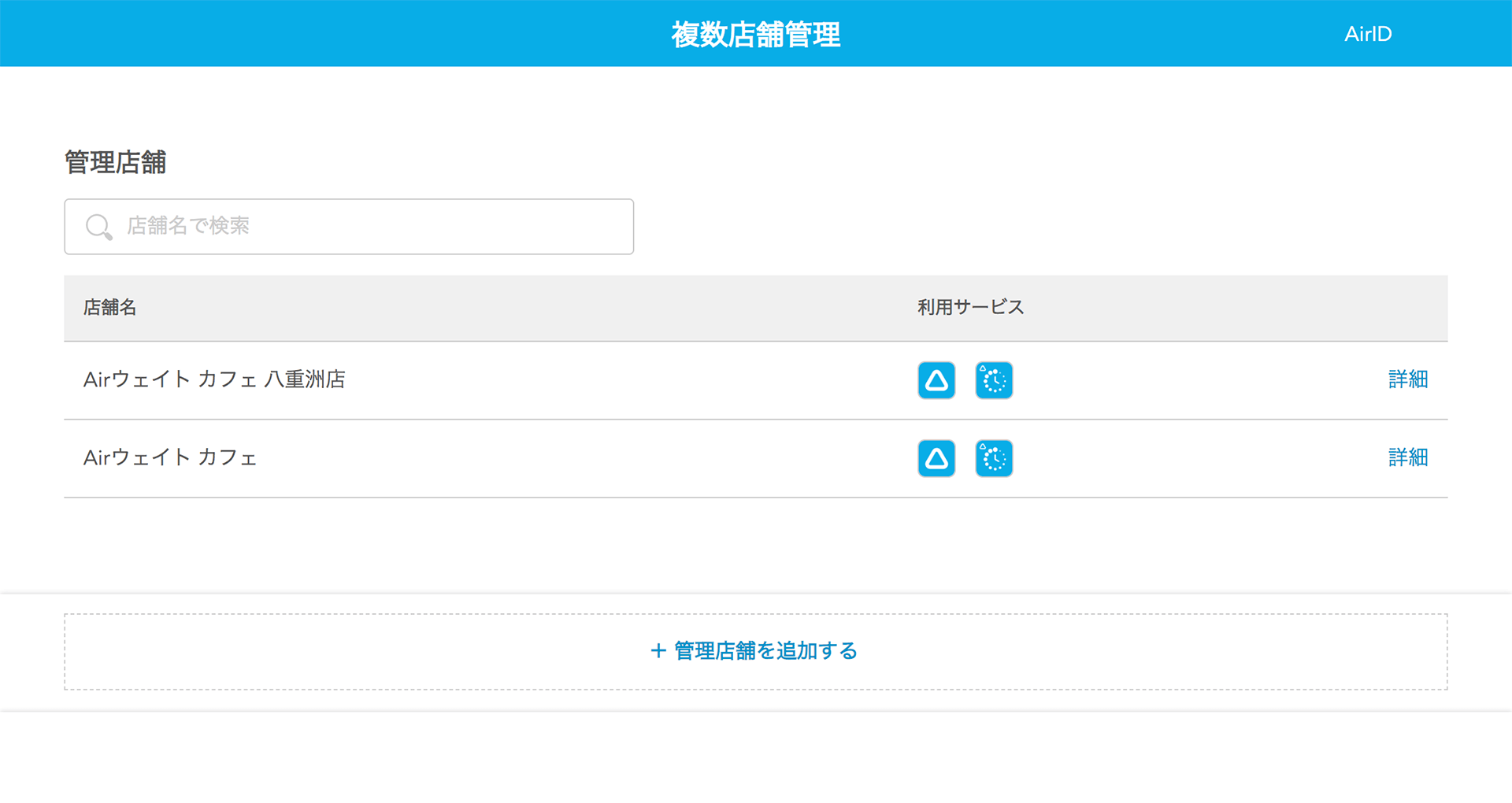This screenshot has height=803, width=1512.
Task: Click the 店舗名で検索 search field
Action: 349,227
